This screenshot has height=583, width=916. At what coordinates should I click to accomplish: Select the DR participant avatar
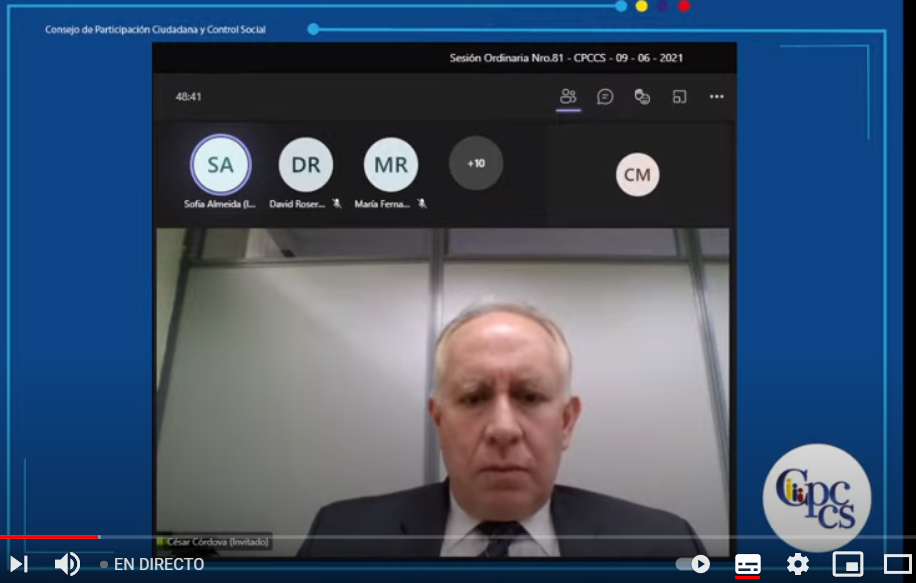coord(306,165)
